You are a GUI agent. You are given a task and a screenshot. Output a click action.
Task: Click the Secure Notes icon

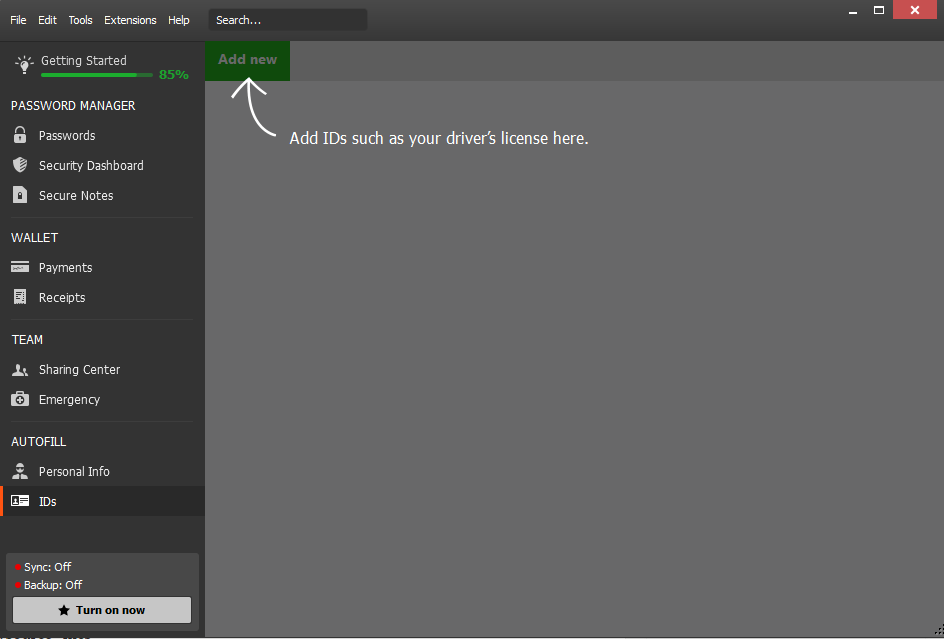pos(20,195)
